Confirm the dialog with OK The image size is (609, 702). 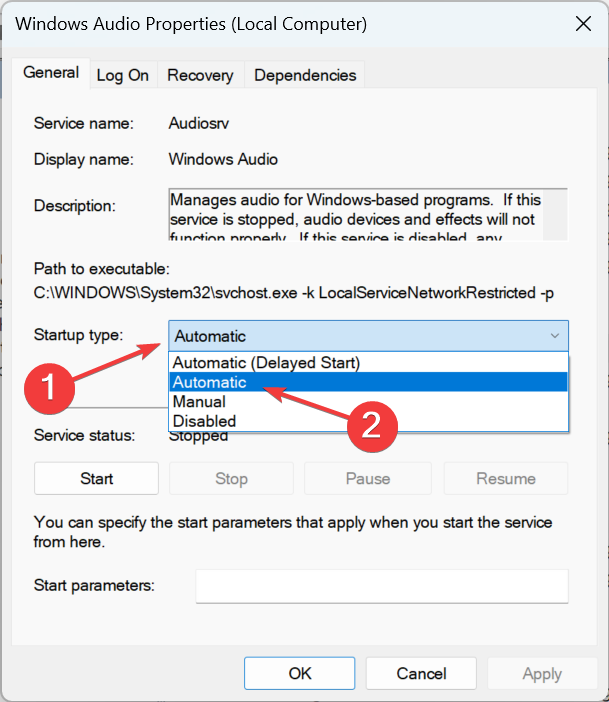coord(300,674)
